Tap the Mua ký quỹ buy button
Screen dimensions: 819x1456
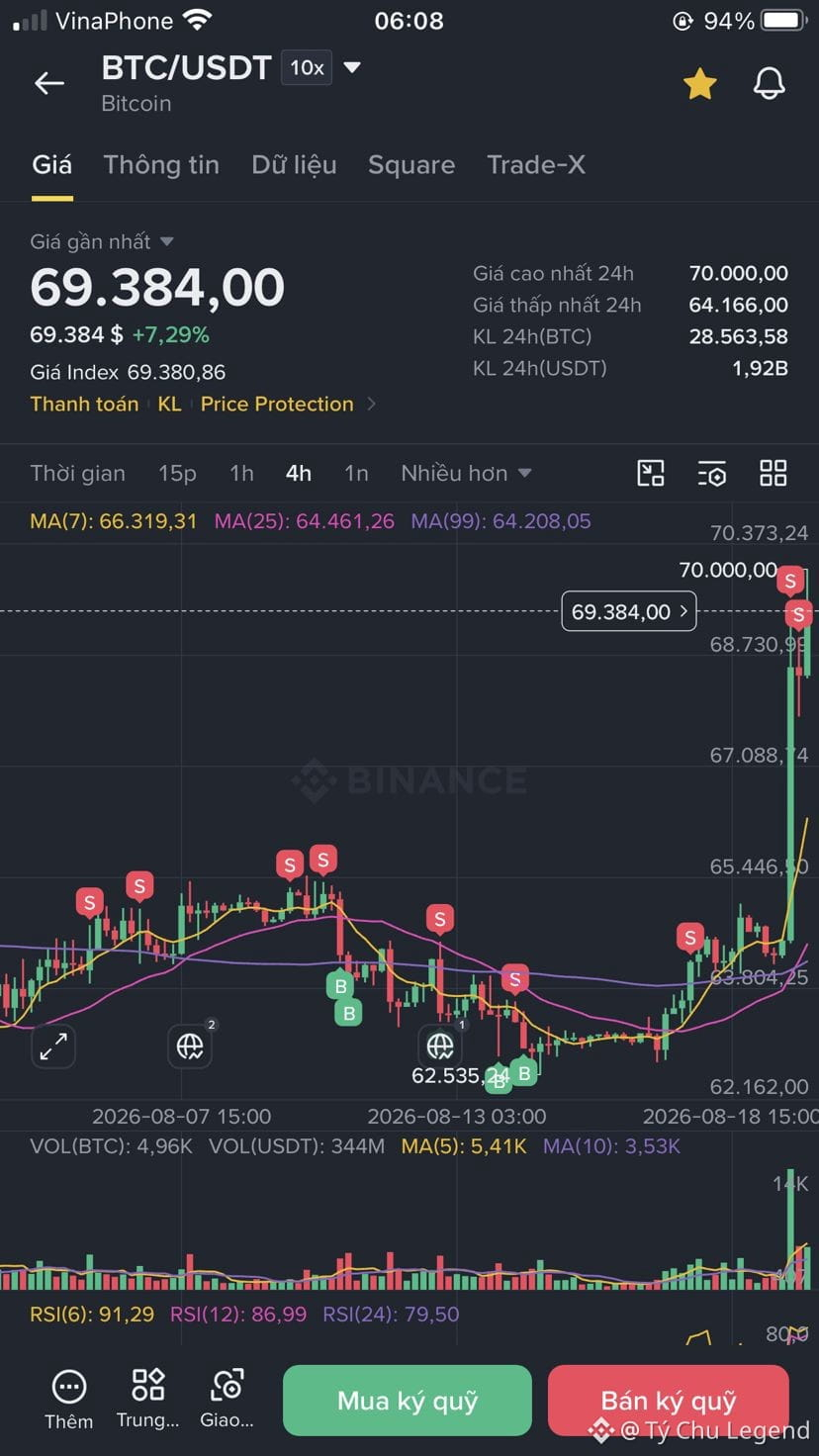click(408, 1400)
